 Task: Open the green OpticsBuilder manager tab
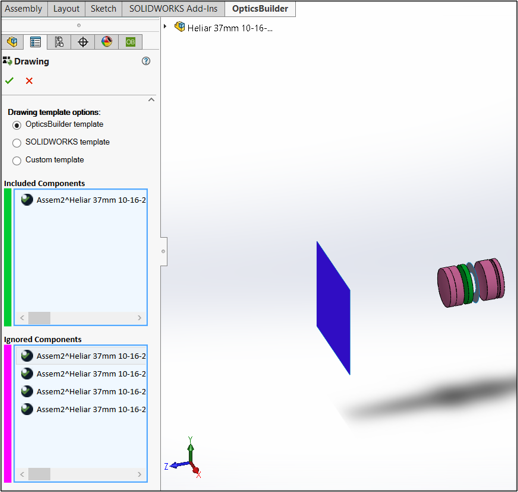pos(130,42)
